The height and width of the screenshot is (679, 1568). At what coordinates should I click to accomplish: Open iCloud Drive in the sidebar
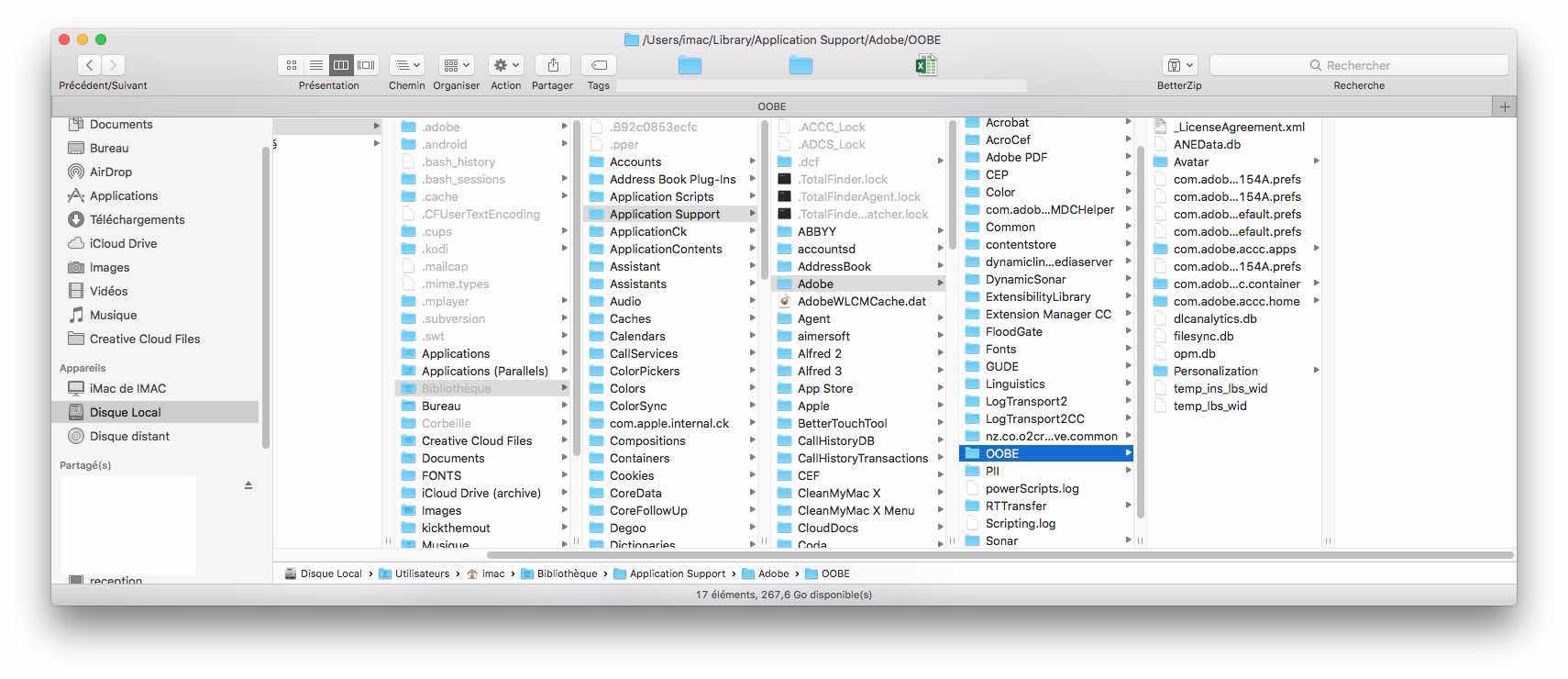click(123, 243)
